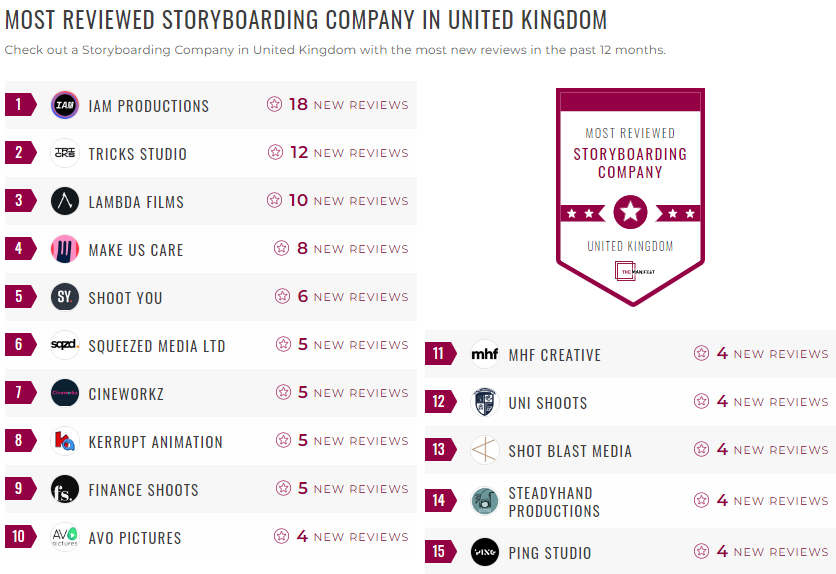
Task: Click the Ping Studio black logo
Action: [485, 552]
